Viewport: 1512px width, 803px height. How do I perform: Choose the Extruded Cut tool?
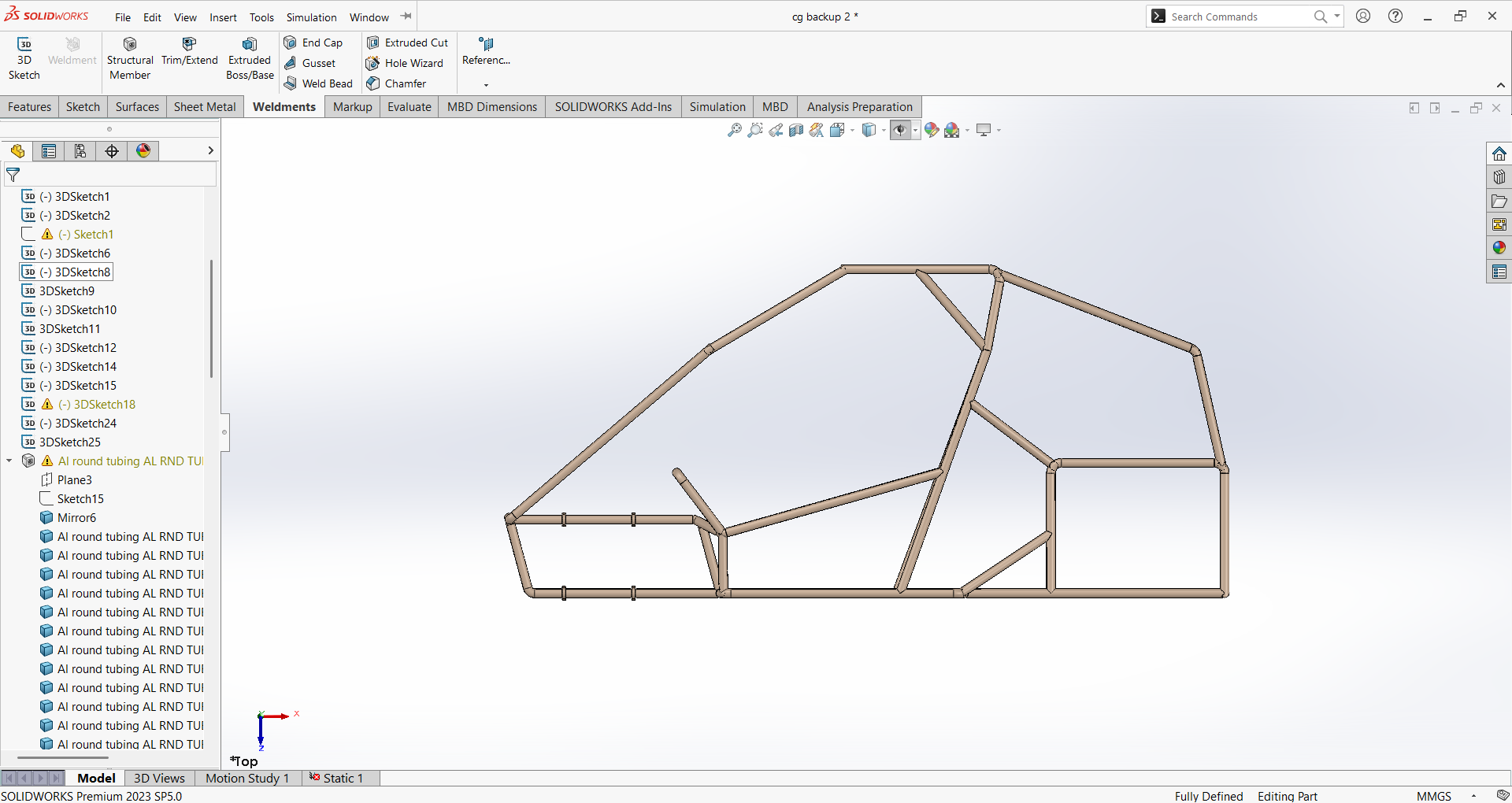click(407, 43)
